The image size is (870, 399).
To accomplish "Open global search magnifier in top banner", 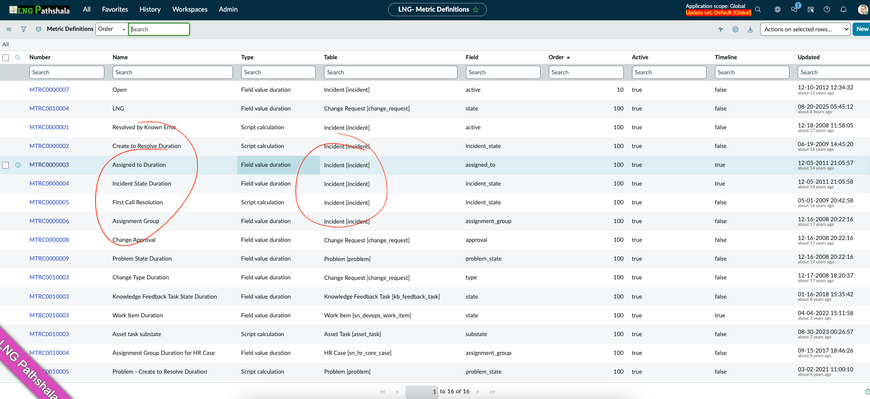I will tap(758, 9).
